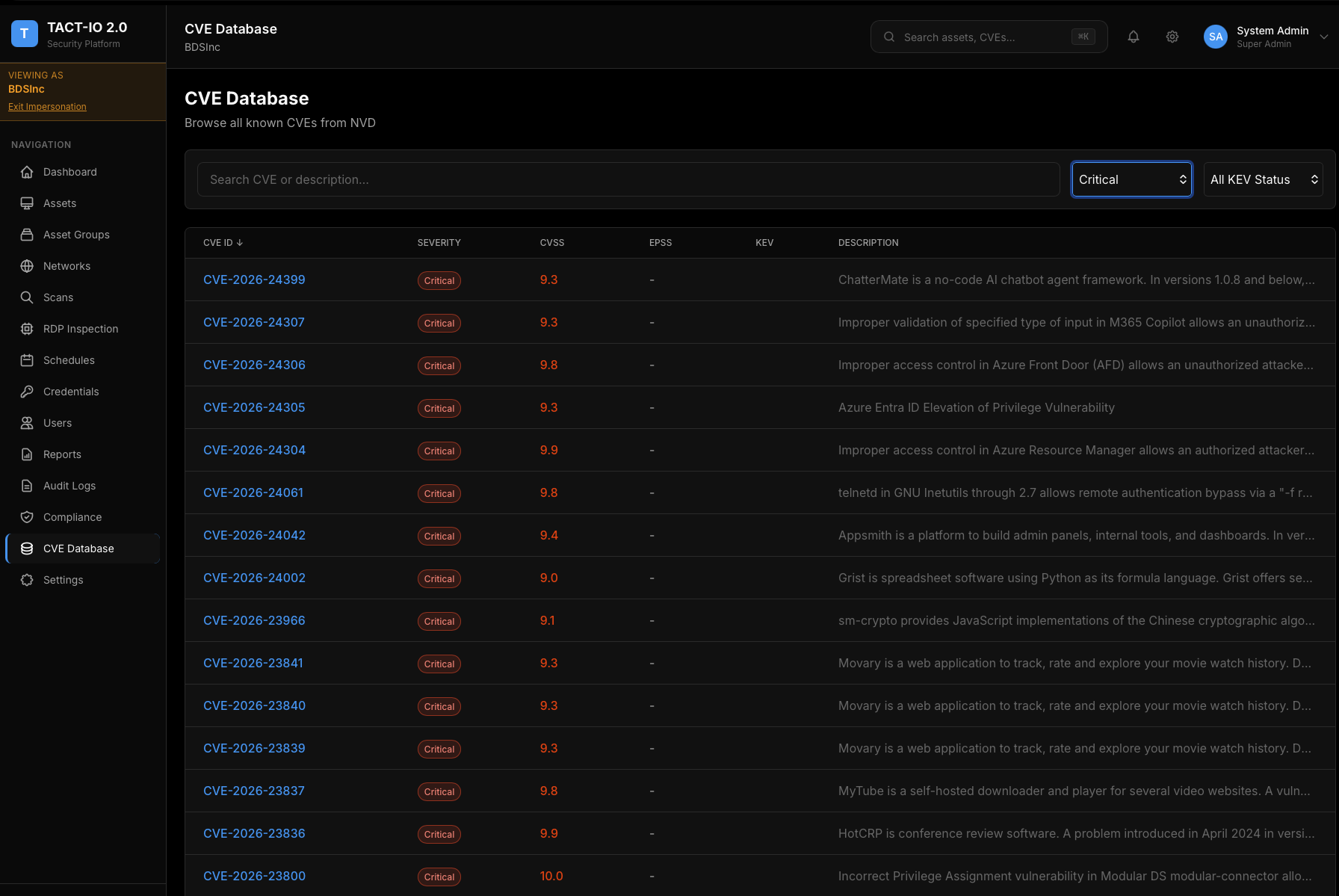Expand the System Admin account menu

[x=1267, y=37]
